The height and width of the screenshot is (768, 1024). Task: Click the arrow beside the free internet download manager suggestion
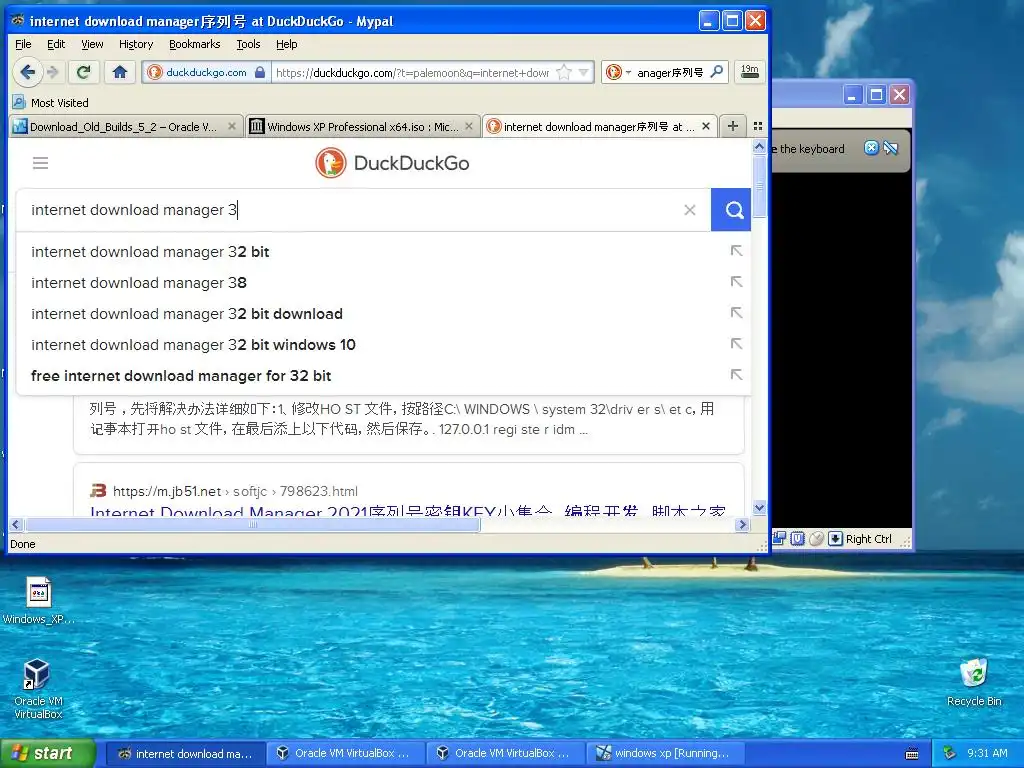point(736,375)
